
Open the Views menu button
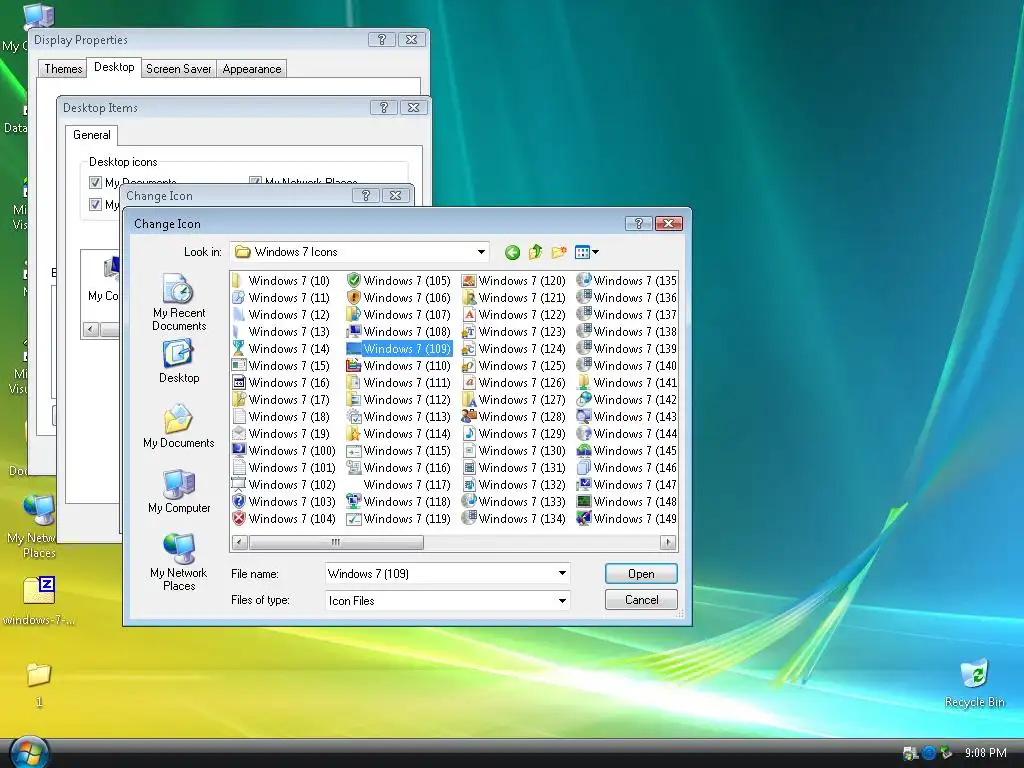click(x=586, y=252)
